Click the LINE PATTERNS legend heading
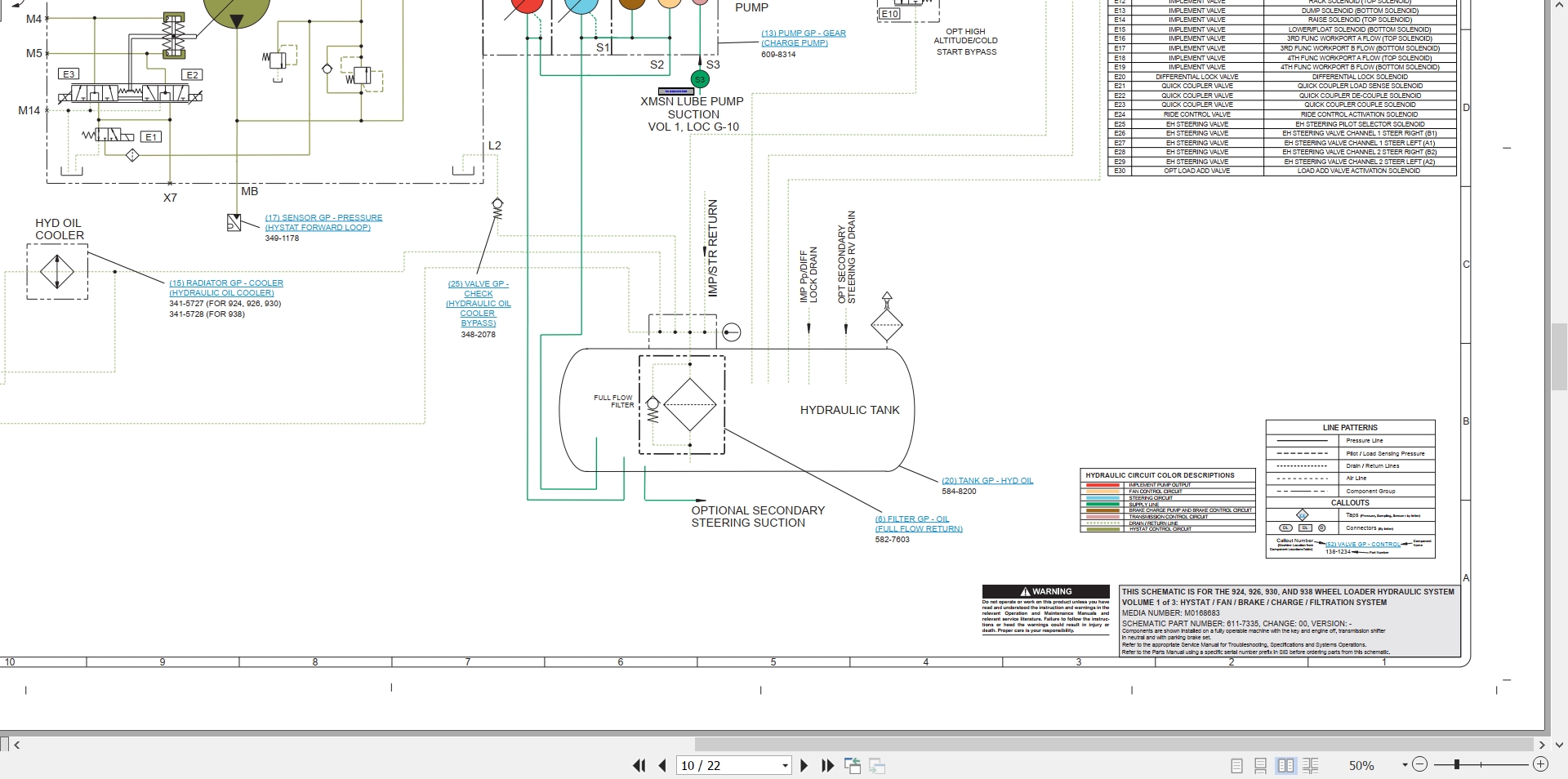This screenshot has width=1568, height=779. 1350,427
